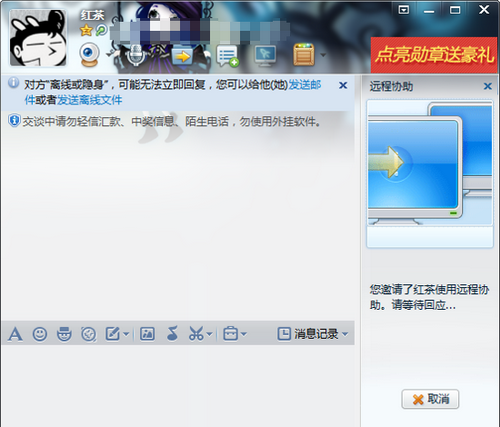This screenshot has height=427, width=500.
Task: Click the gold star level icon
Action: point(86,30)
